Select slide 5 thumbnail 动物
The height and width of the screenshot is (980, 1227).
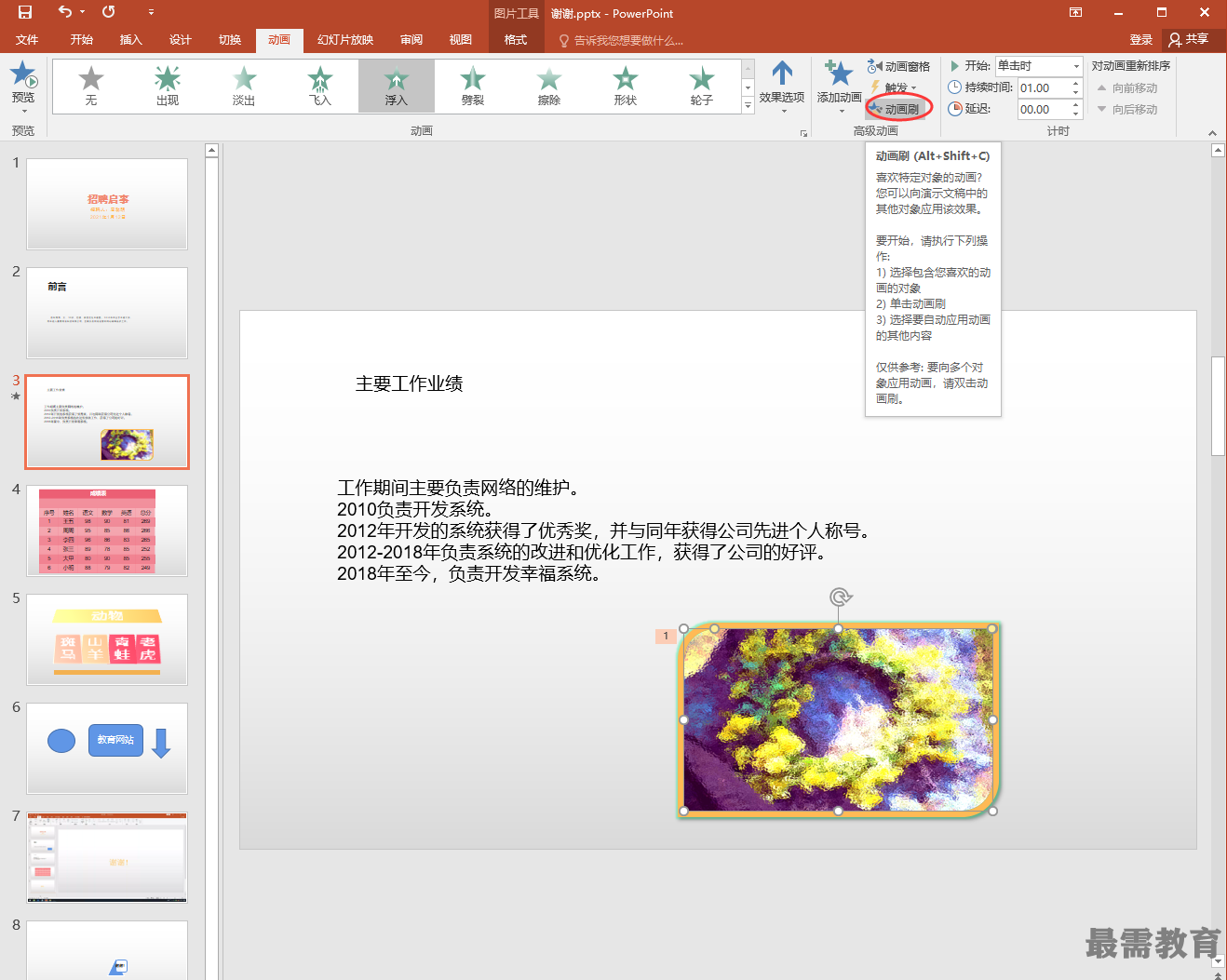(107, 639)
